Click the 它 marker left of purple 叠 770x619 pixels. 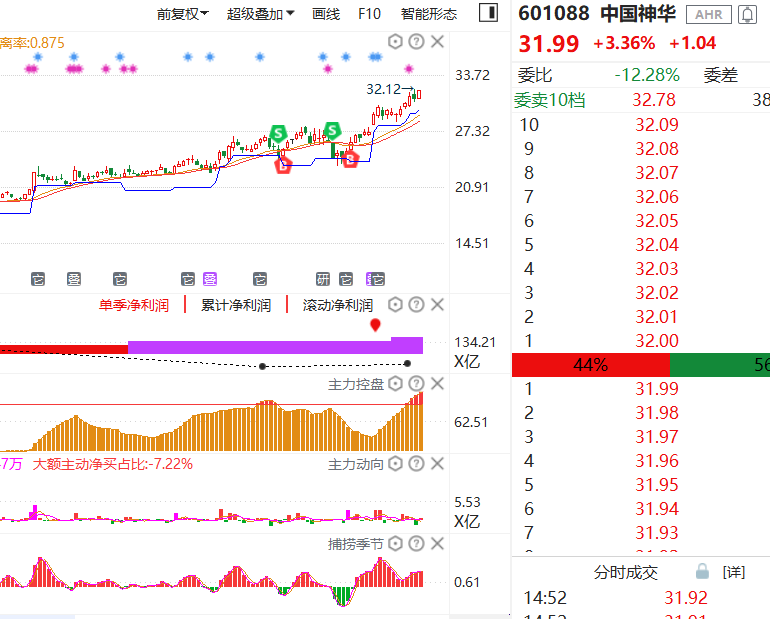[x=188, y=279]
